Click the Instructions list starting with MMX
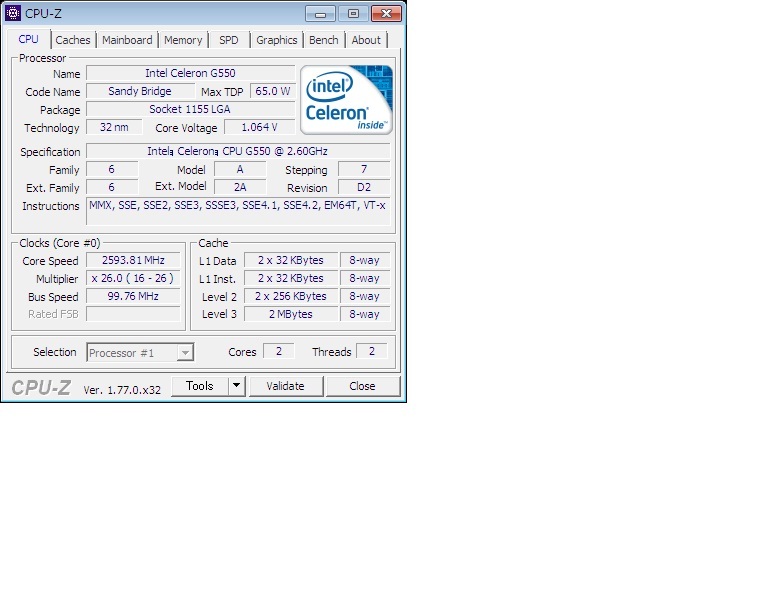Viewport: 768px width, 614px height. (238, 211)
